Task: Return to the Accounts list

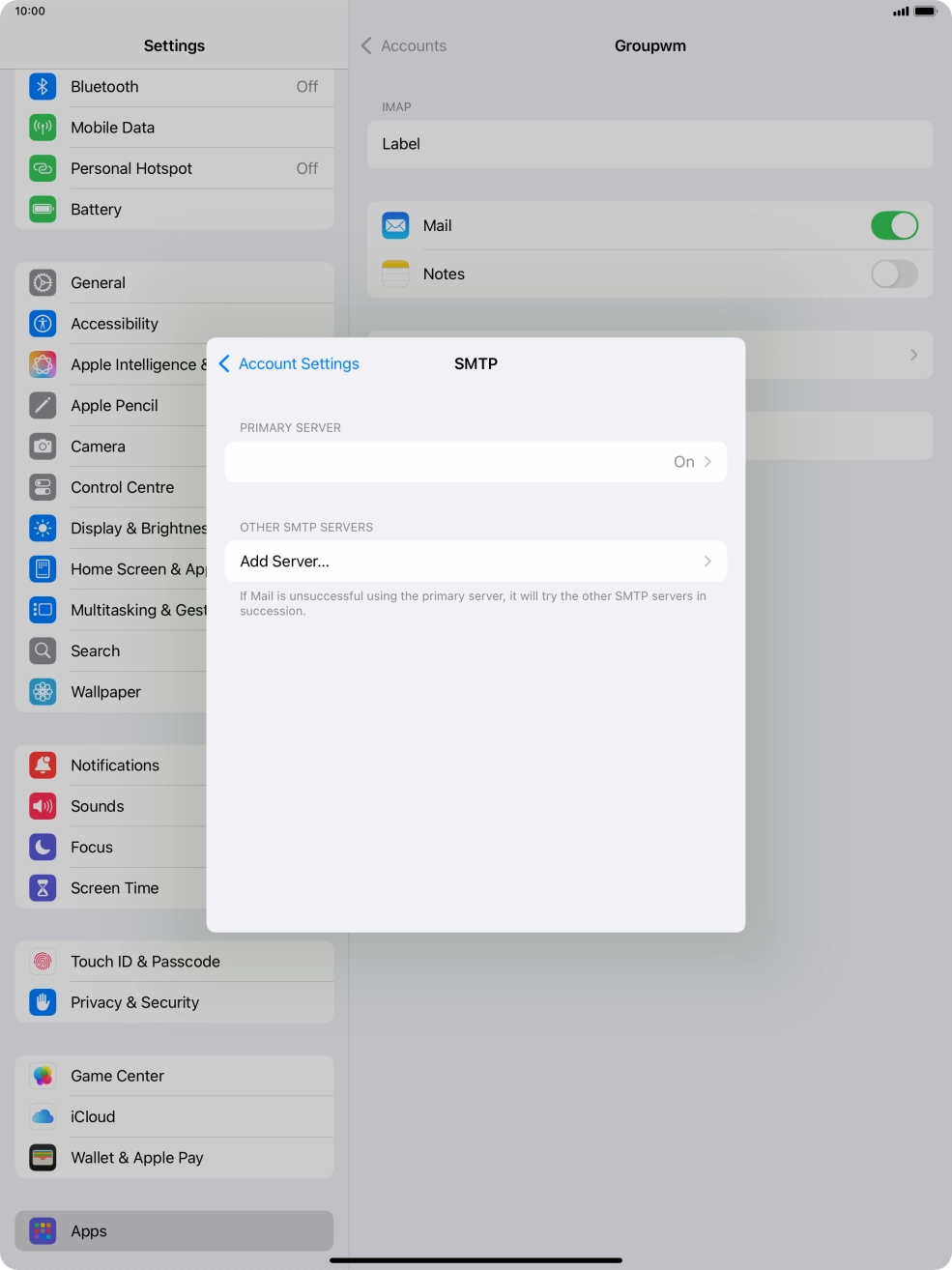Action: (x=404, y=45)
